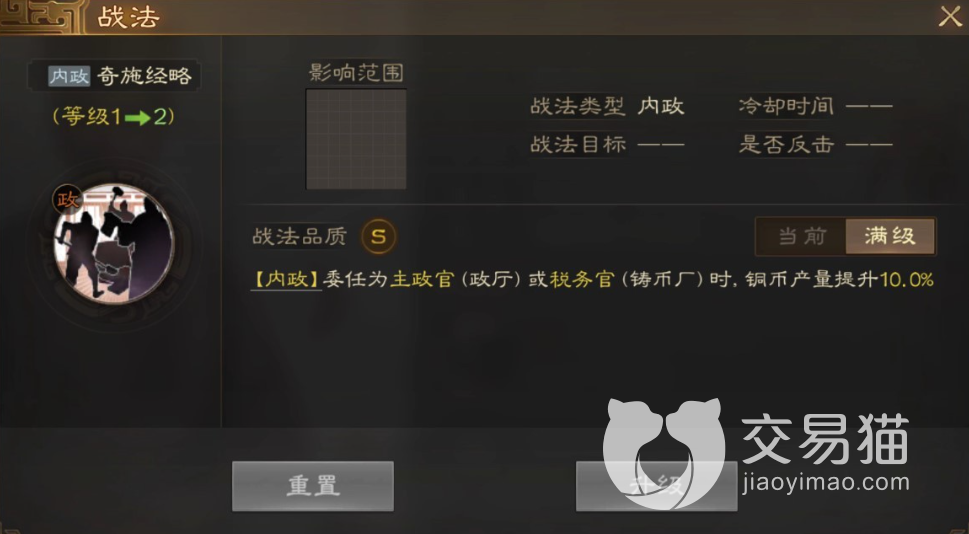Click the green level-up arrow

pyautogui.click(x=137, y=117)
